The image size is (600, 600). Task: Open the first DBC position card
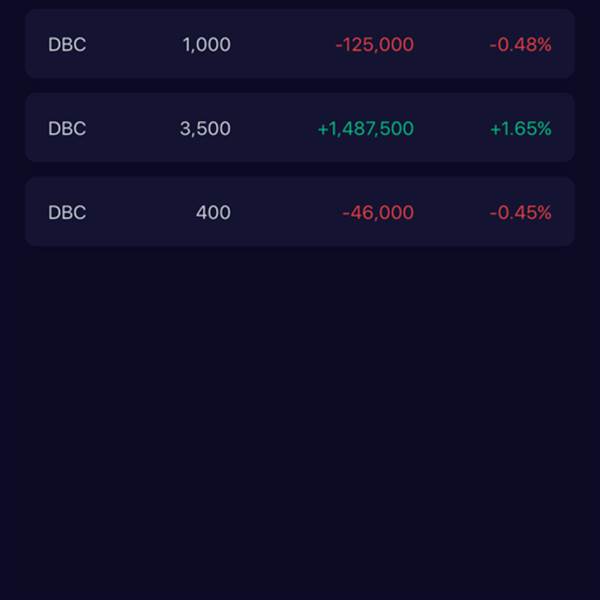(300, 44)
